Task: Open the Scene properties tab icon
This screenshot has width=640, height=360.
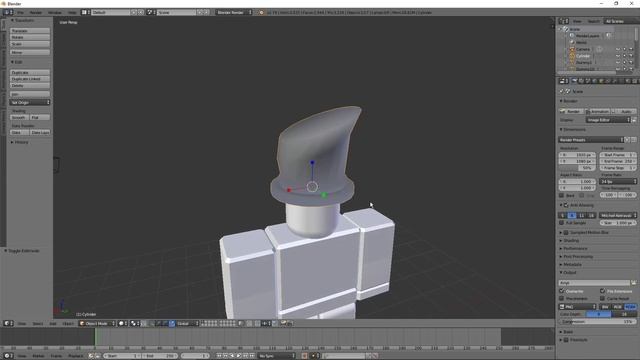Action: pos(588,81)
